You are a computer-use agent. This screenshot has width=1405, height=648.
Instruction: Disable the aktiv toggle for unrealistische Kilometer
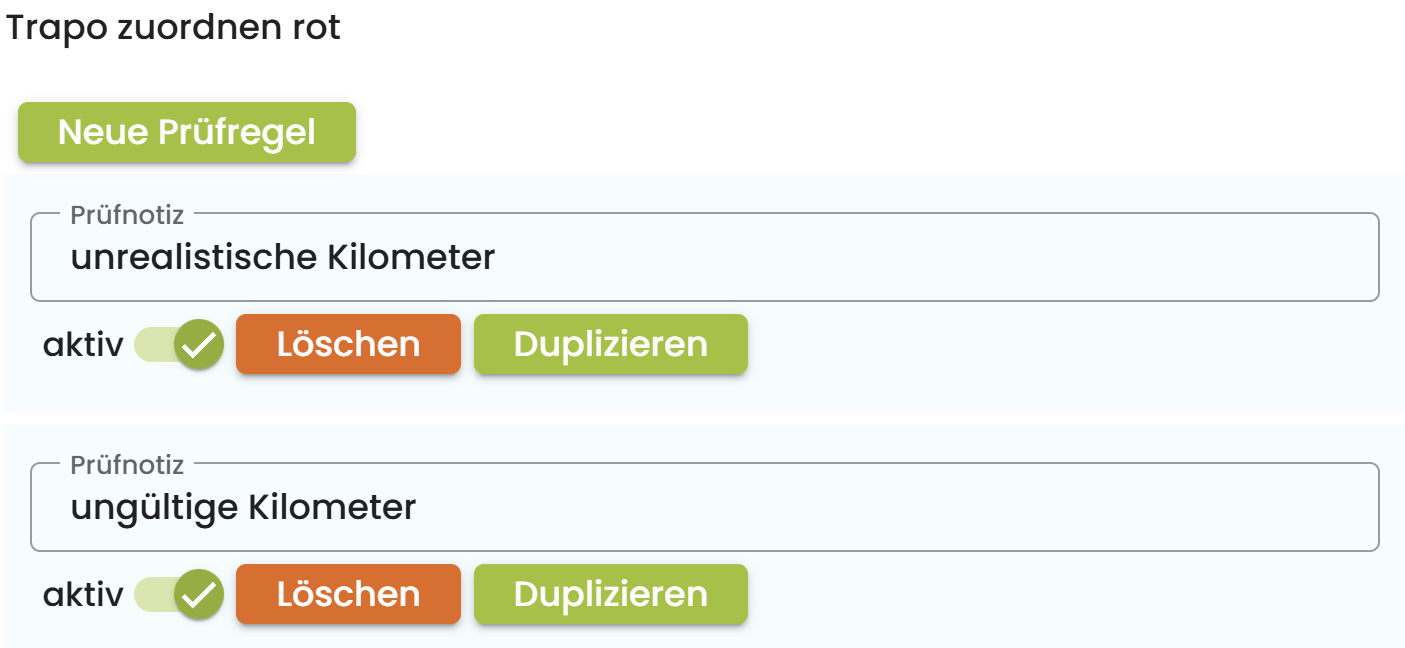[178, 345]
